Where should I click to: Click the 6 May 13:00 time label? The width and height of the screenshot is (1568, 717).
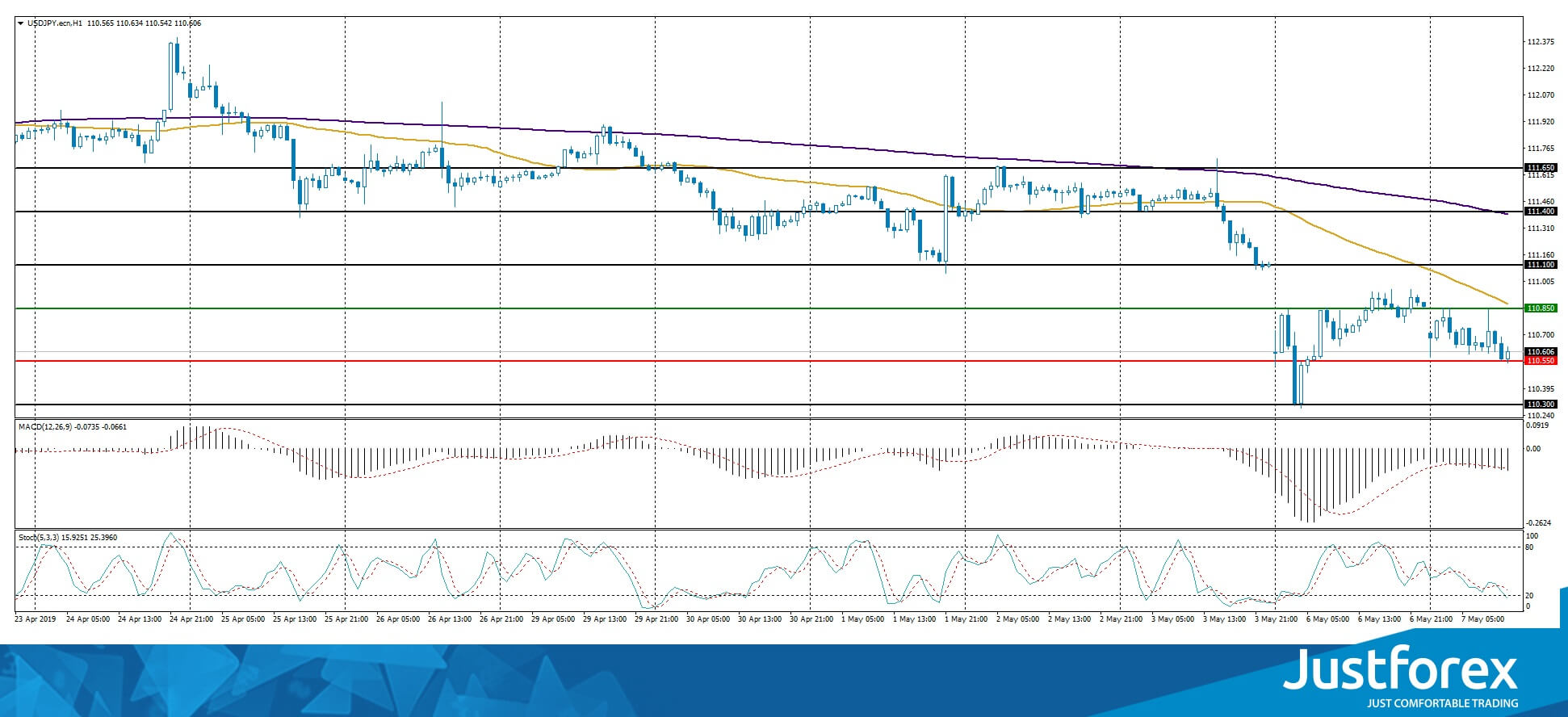pyautogui.click(x=1380, y=619)
